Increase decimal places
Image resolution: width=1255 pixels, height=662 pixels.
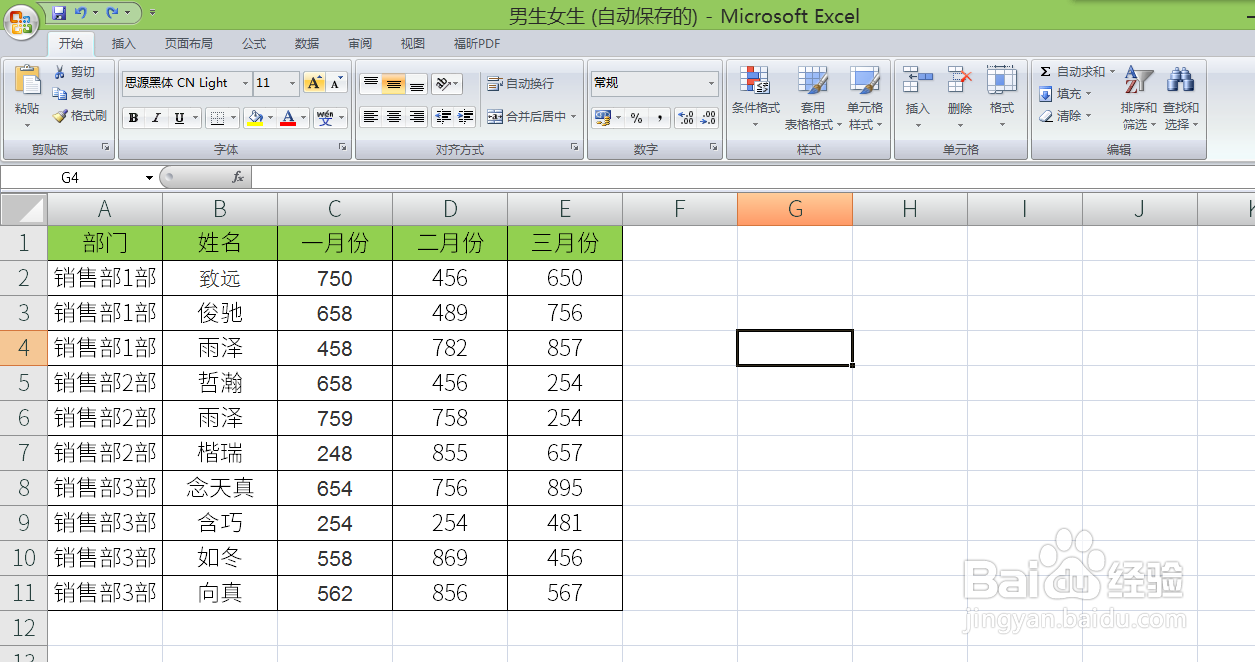[685, 118]
